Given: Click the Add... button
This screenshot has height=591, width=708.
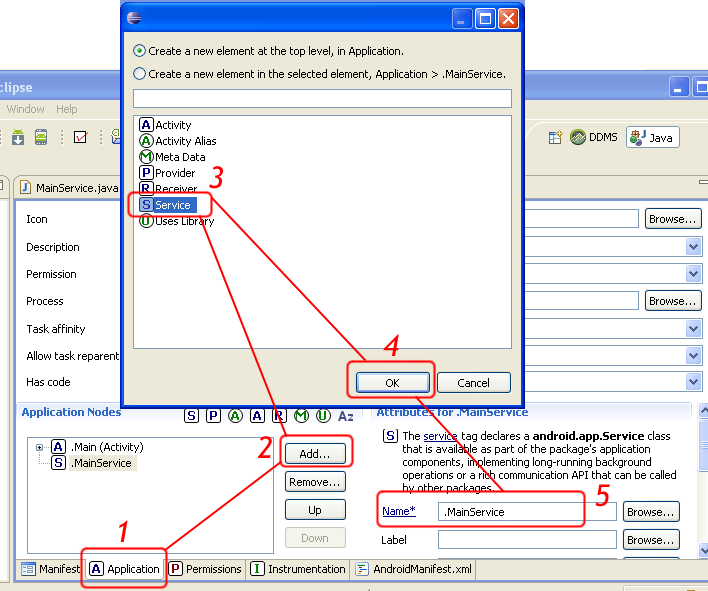Looking at the screenshot, I should click(315, 454).
